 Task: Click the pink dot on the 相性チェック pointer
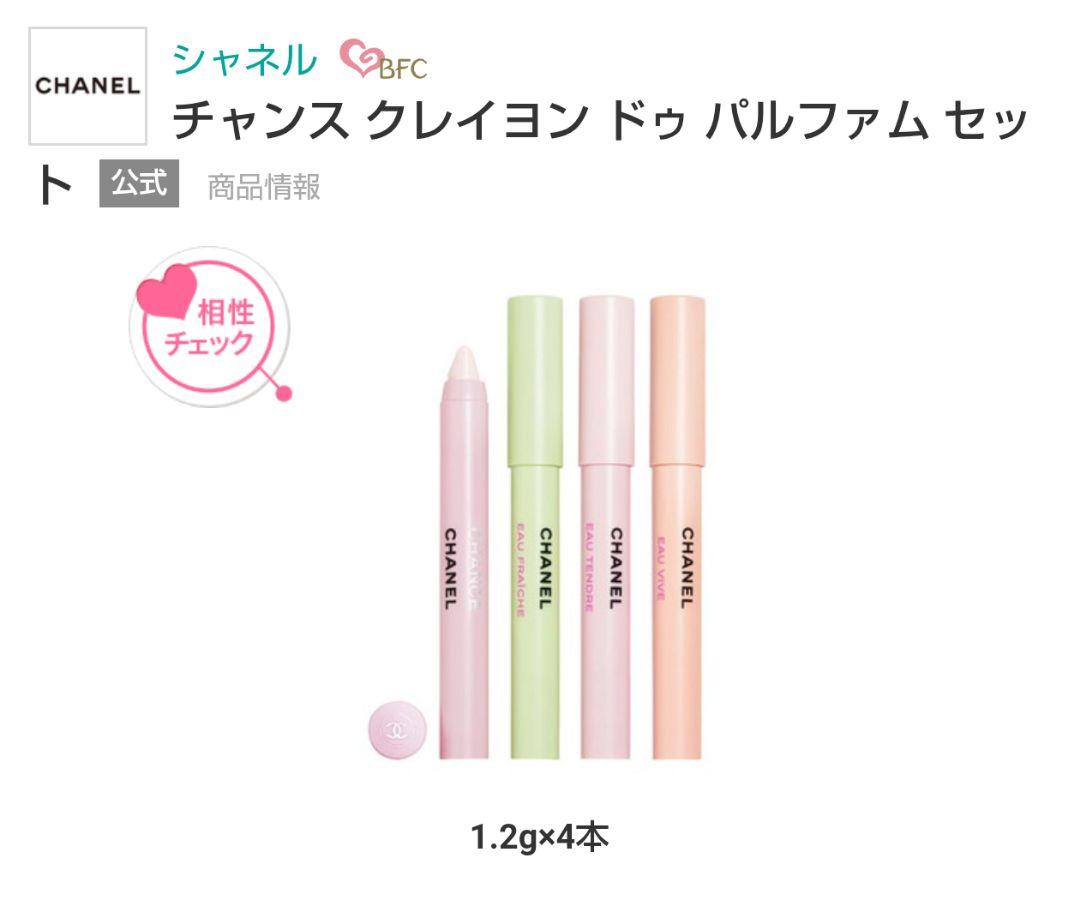pyautogui.click(x=283, y=394)
